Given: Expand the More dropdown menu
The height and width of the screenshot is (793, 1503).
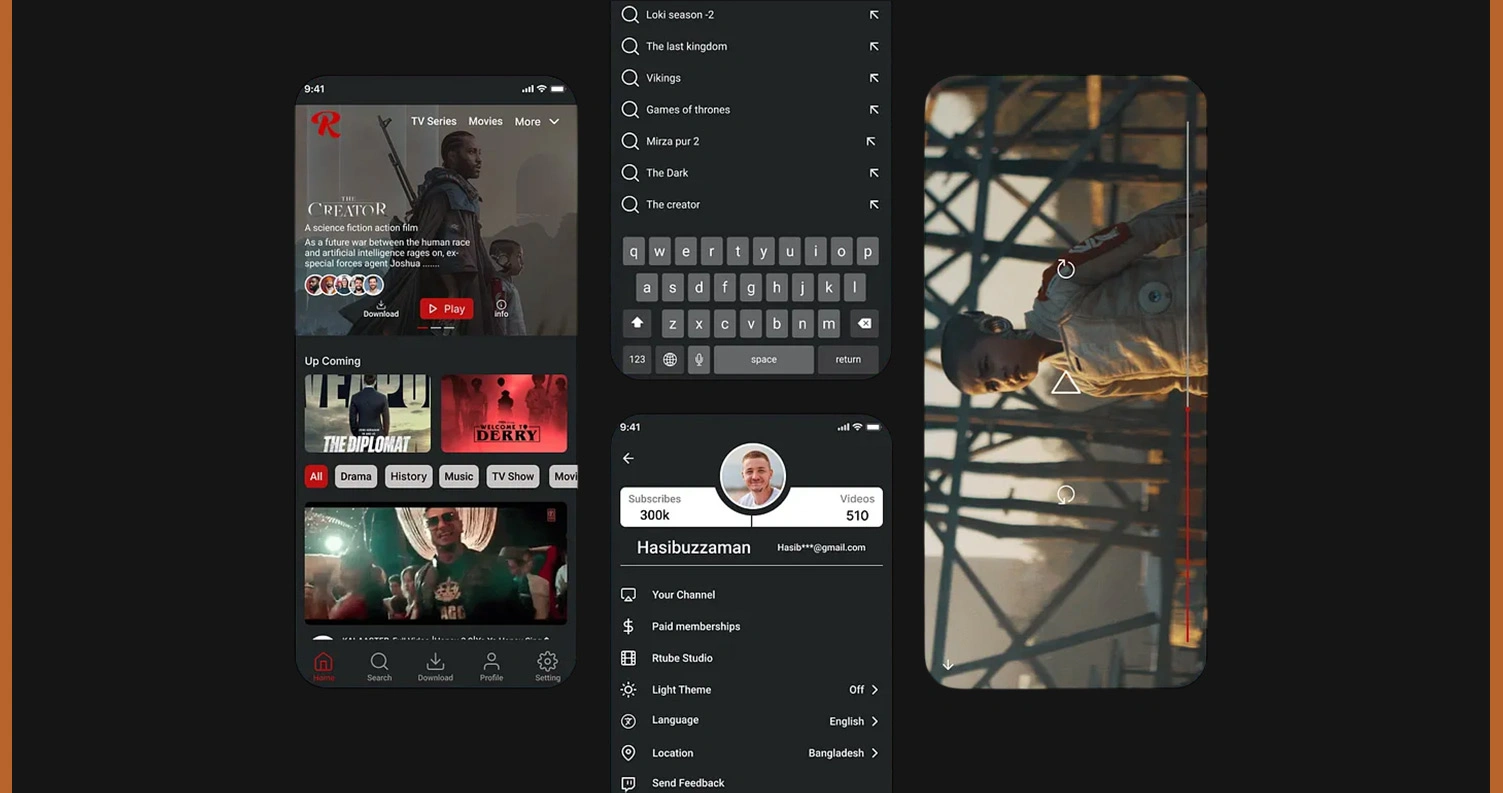Looking at the screenshot, I should [x=537, y=122].
